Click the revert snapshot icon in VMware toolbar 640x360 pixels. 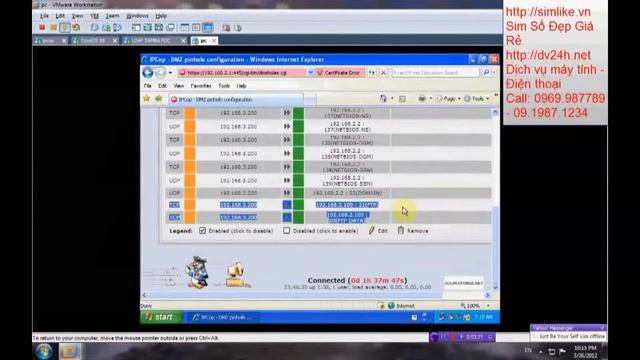click(x=106, y=28)
